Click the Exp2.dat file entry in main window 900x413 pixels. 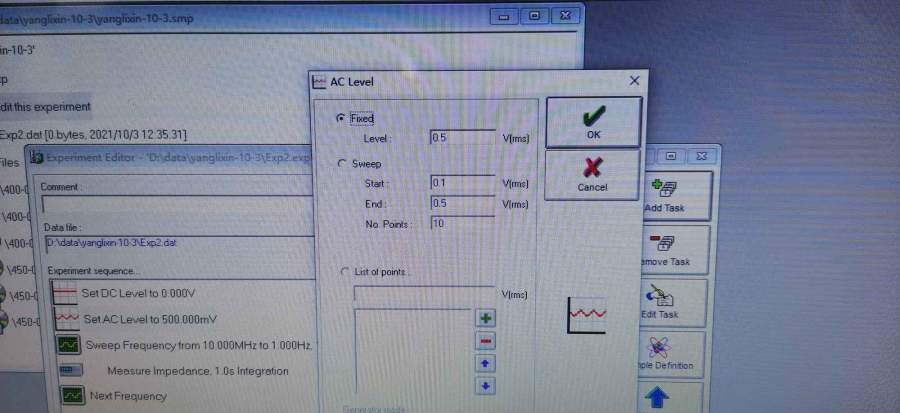tap(93, 135)
